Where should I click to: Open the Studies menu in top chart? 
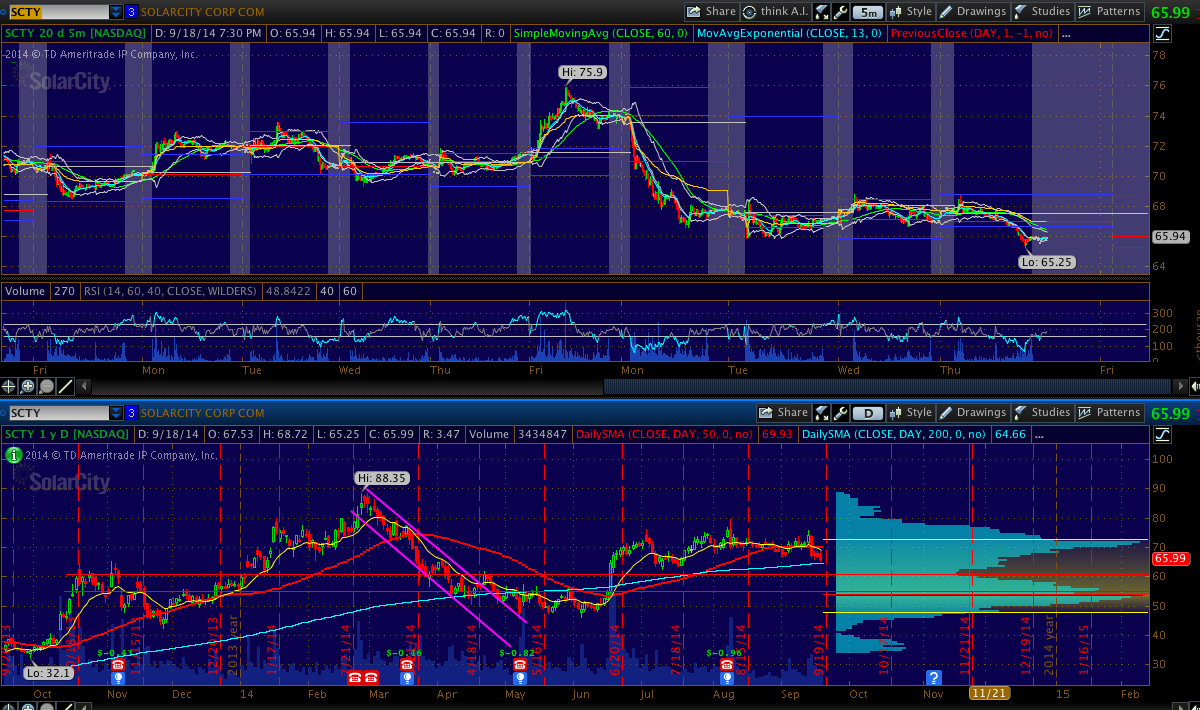[x=1042, y=12]
